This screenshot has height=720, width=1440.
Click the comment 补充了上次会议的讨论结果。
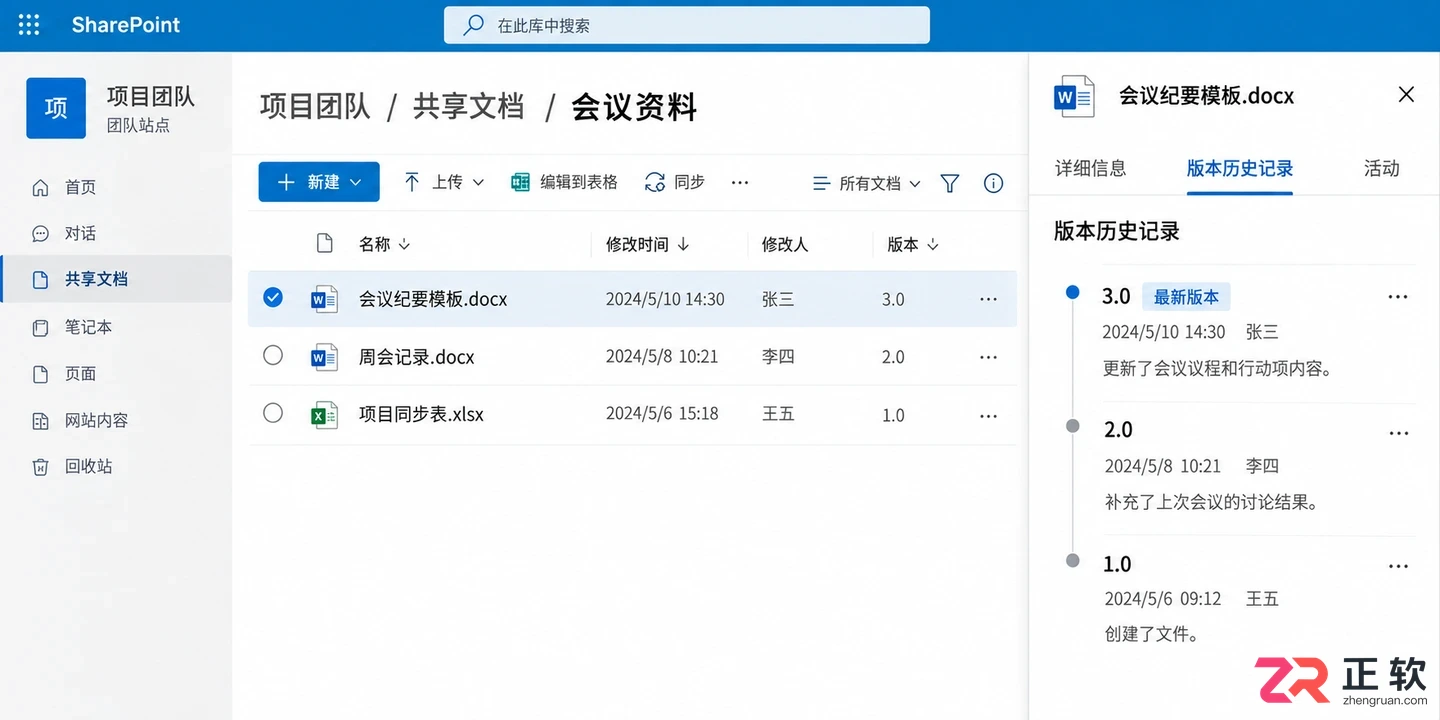tap(1214, 502)
